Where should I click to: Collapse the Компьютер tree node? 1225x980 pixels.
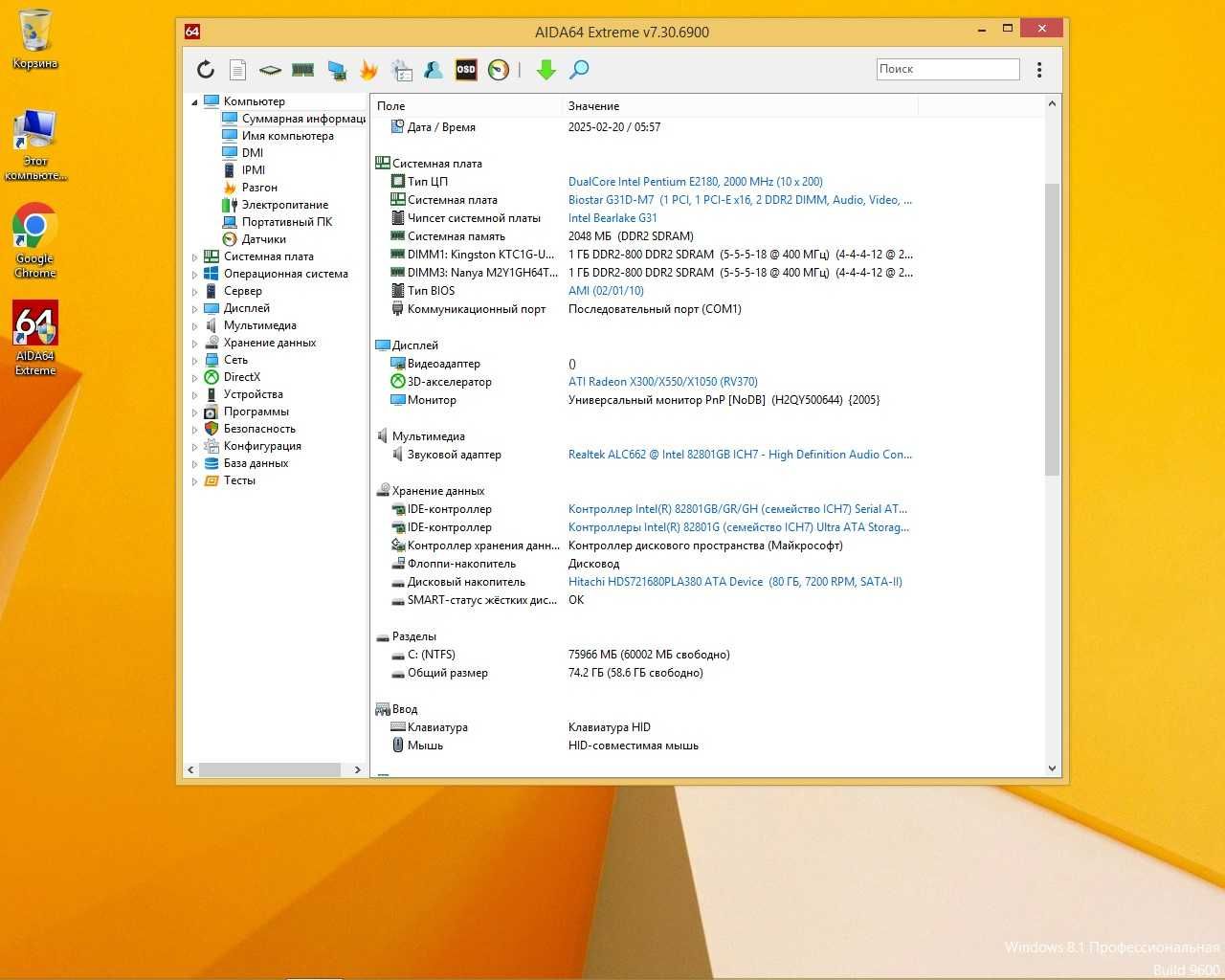[194, 101]
